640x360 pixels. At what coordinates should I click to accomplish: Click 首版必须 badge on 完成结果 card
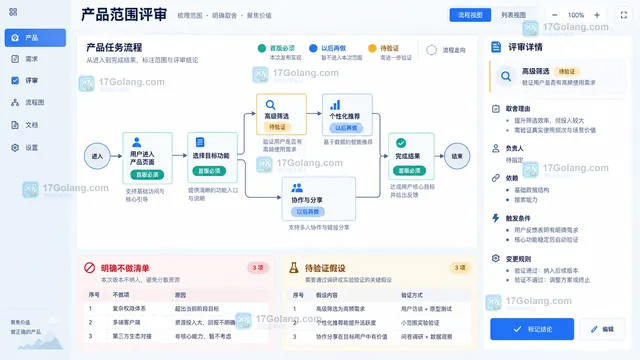point(409,171)
